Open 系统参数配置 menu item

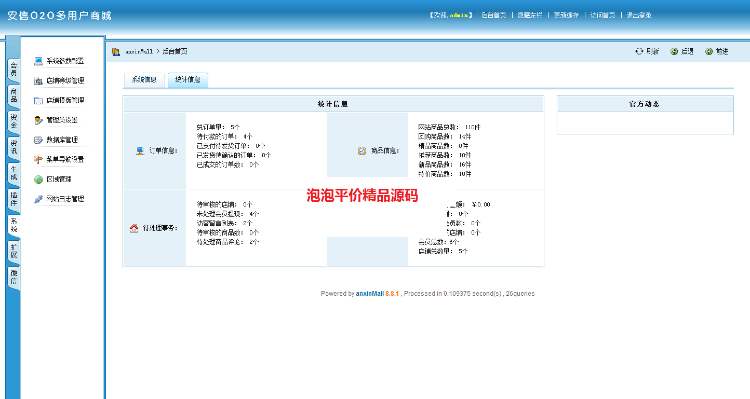pyautogui.click(x=65, y=61)
